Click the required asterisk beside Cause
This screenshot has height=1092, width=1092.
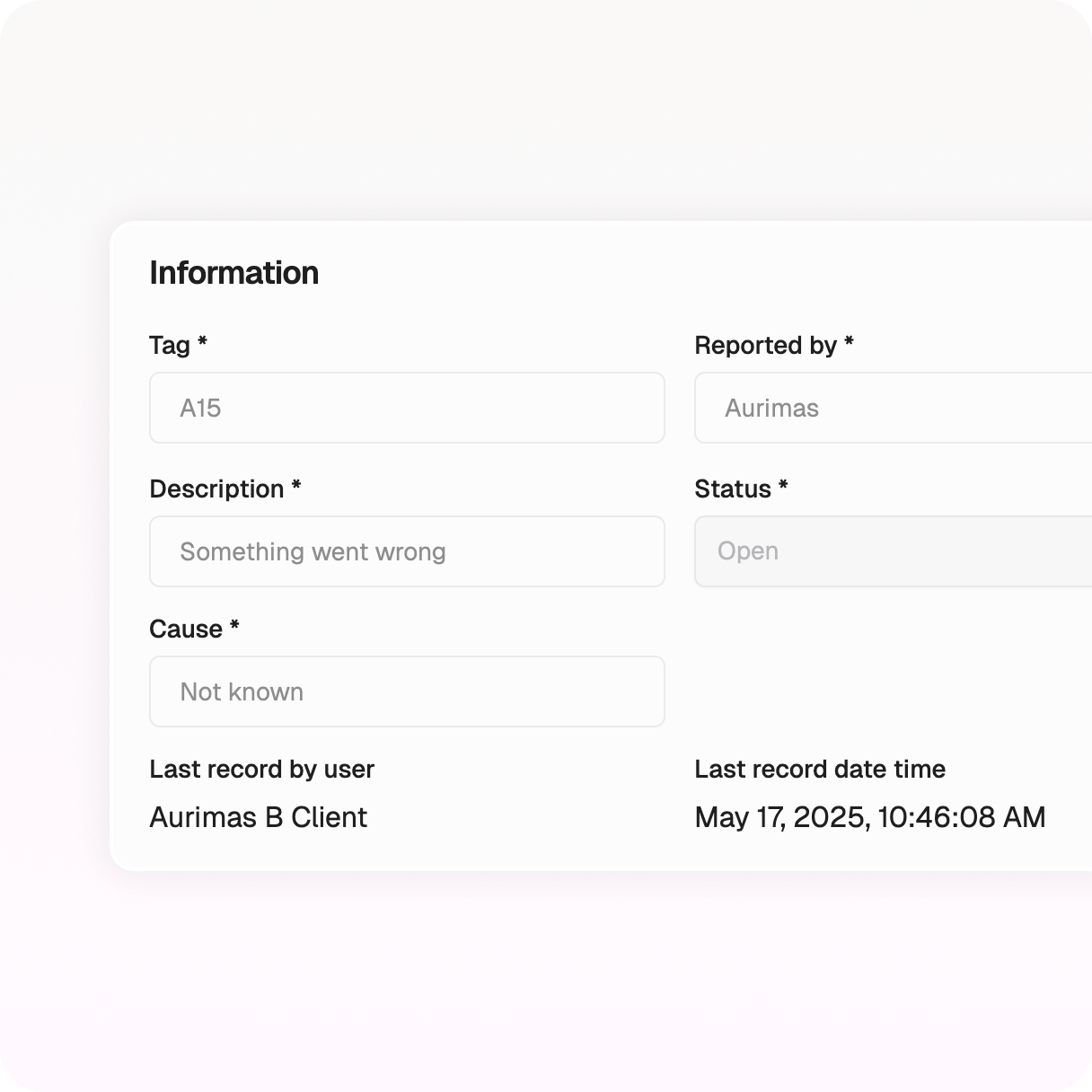pos(234,626)
